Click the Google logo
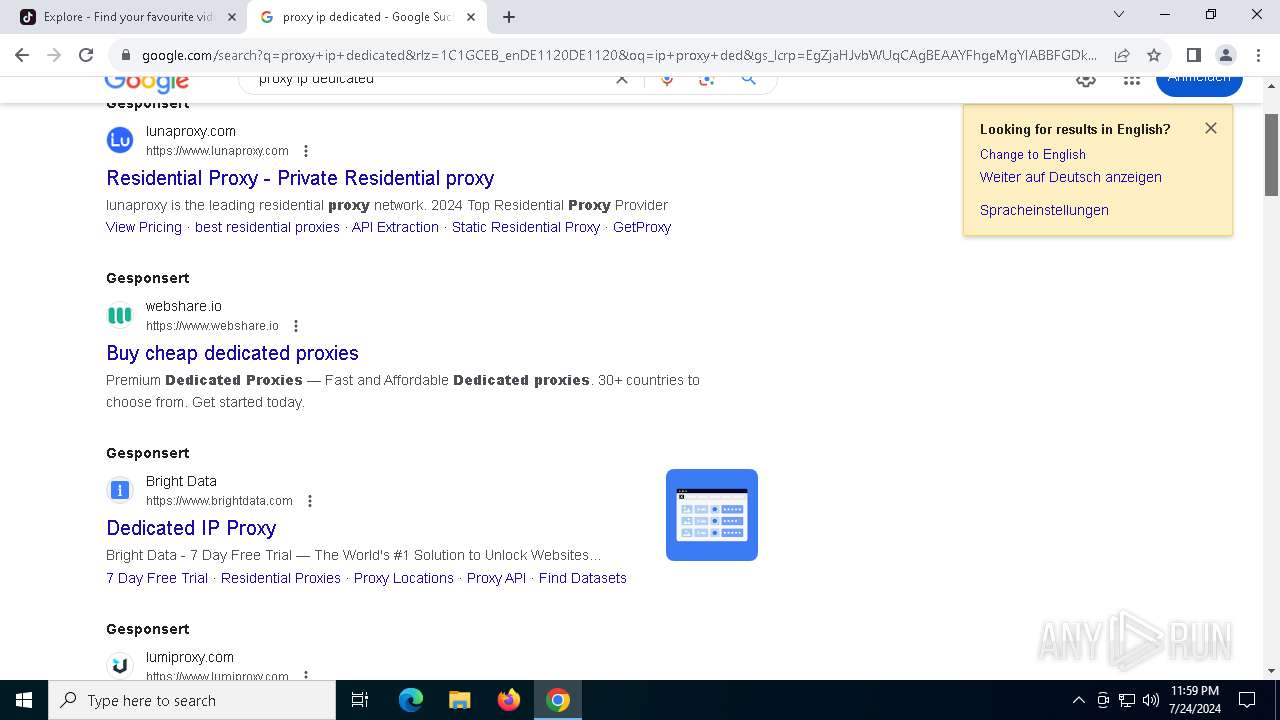Viewport: 1280px width, 720px height. (x=146, y=84)
